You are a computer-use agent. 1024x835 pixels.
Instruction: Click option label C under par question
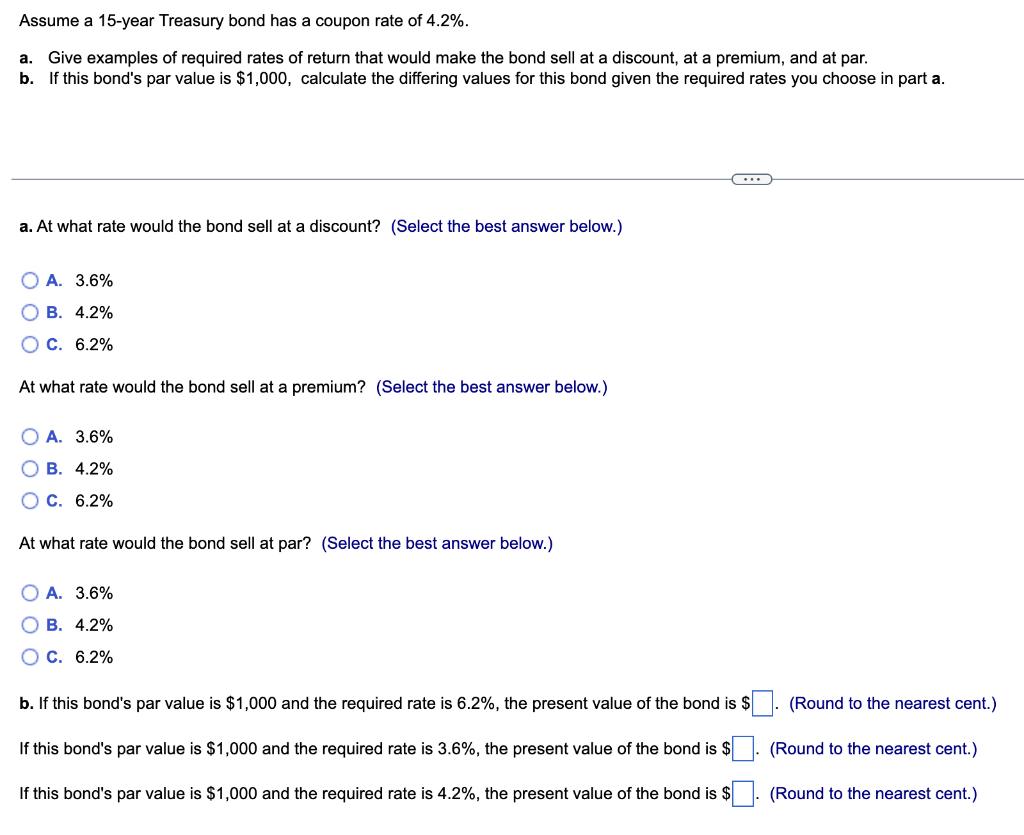click(x=54, y=657)
